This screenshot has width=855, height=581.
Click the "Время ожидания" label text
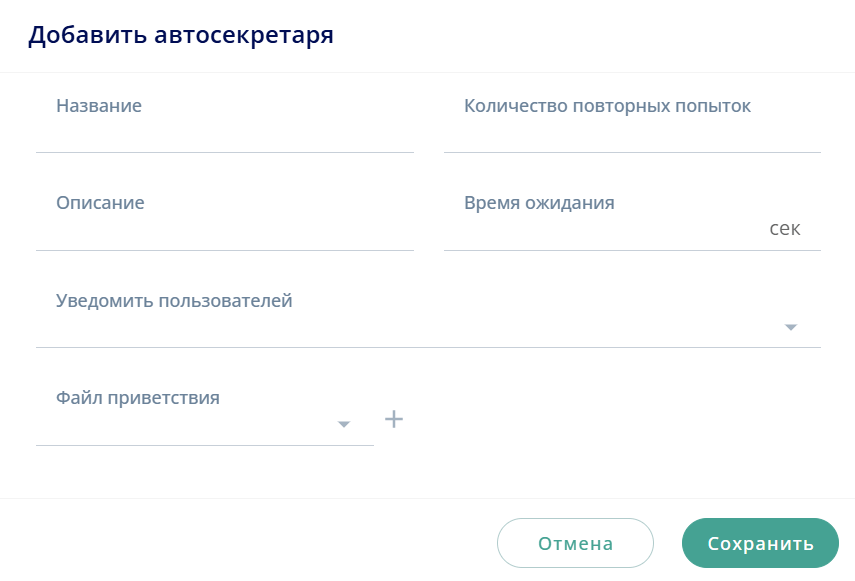tap(539, 202)
